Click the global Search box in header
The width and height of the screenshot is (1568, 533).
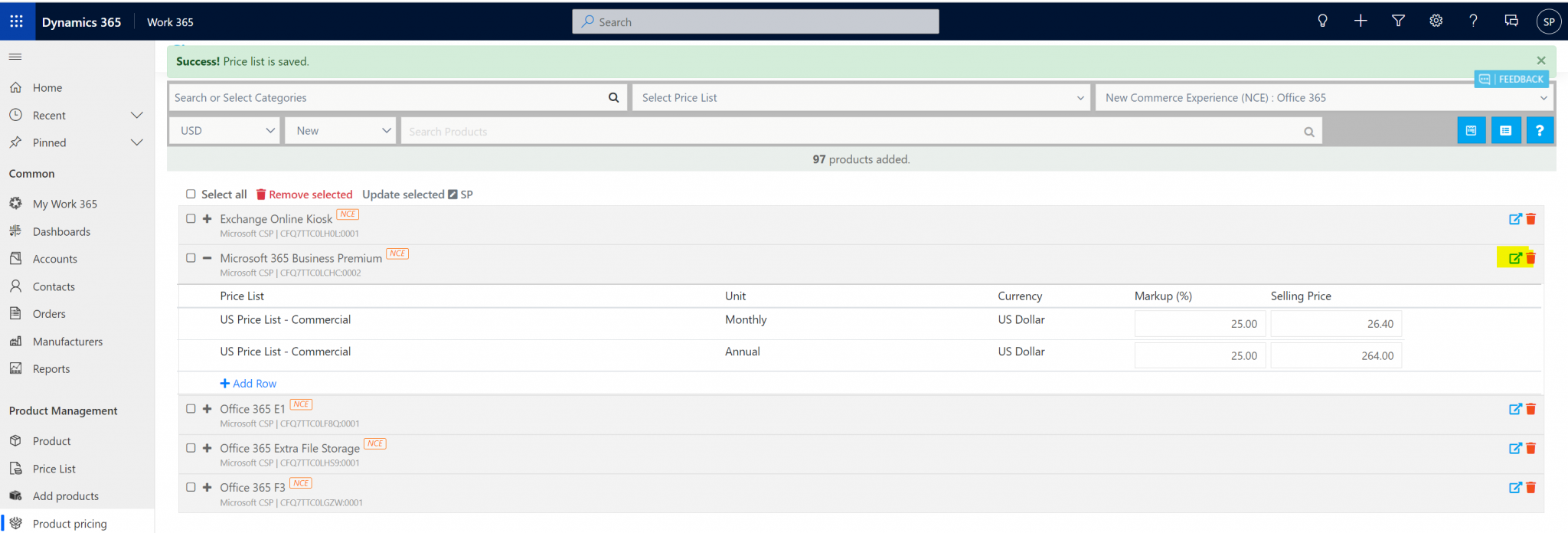point(756,21)
